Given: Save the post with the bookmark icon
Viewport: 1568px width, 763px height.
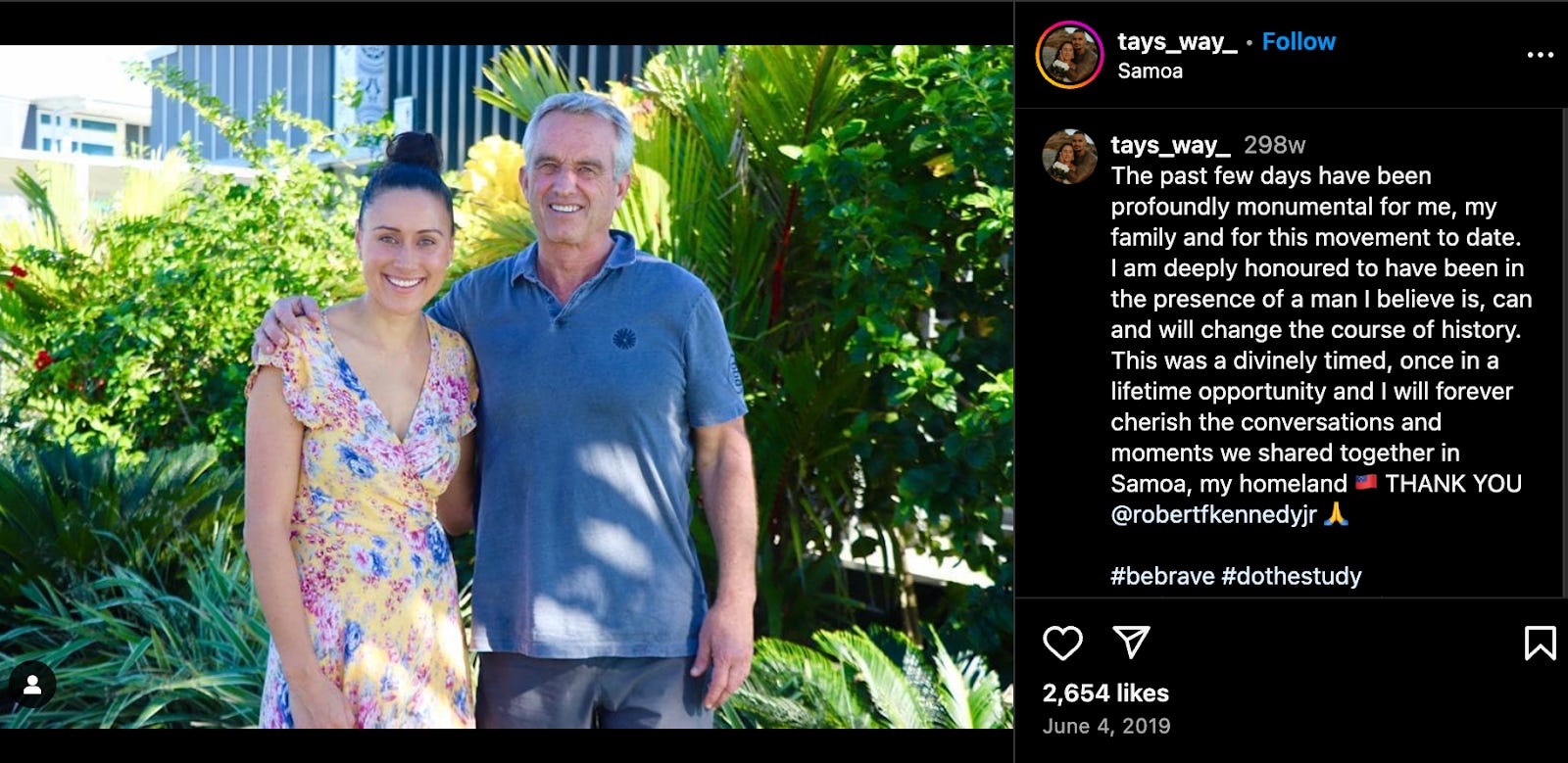Looking at the screenshot, I should click(x=1540, y=644).
